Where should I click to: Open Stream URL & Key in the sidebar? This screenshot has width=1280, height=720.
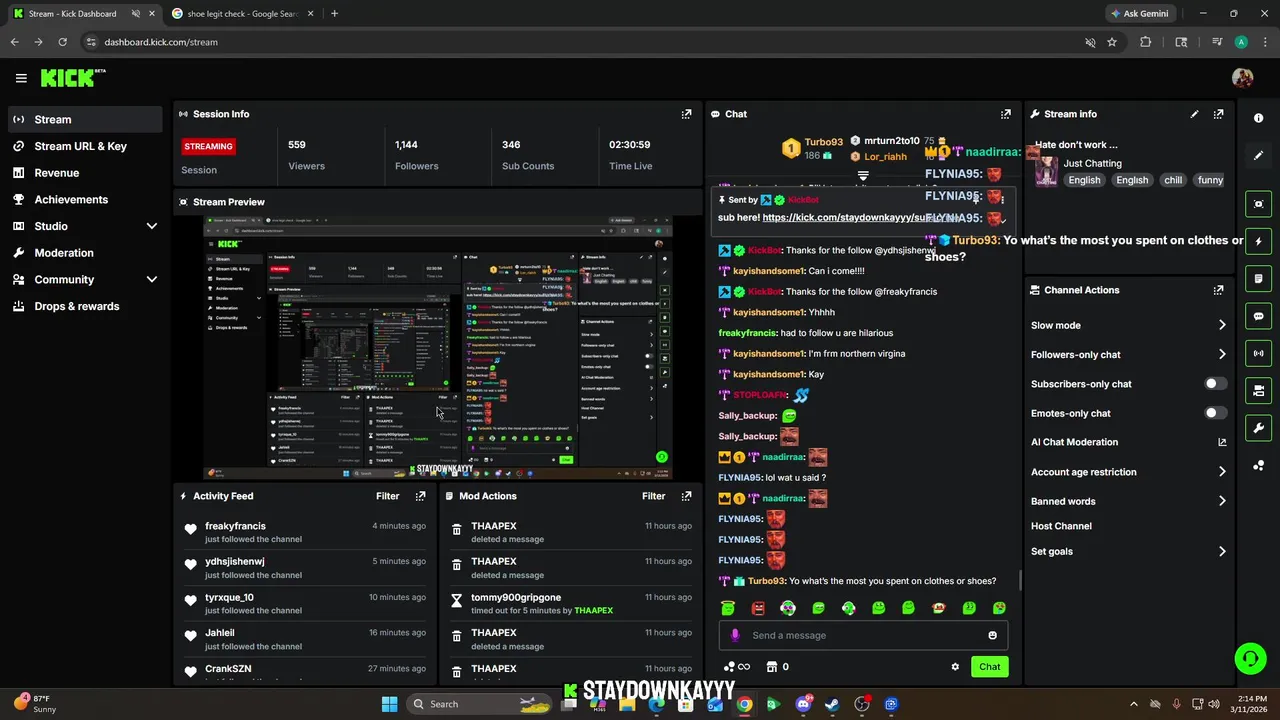click(x=84, y=146)
